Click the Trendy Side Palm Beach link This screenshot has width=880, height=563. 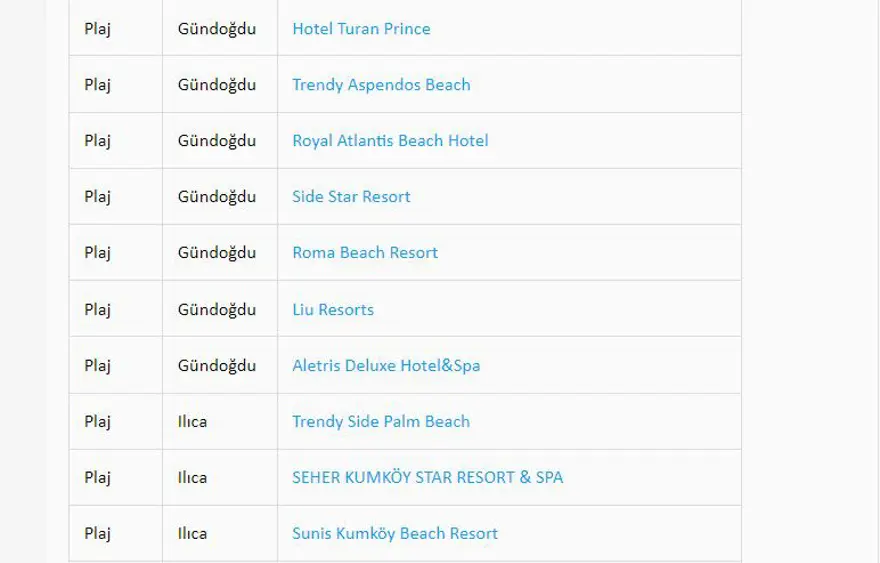(381, 422)
